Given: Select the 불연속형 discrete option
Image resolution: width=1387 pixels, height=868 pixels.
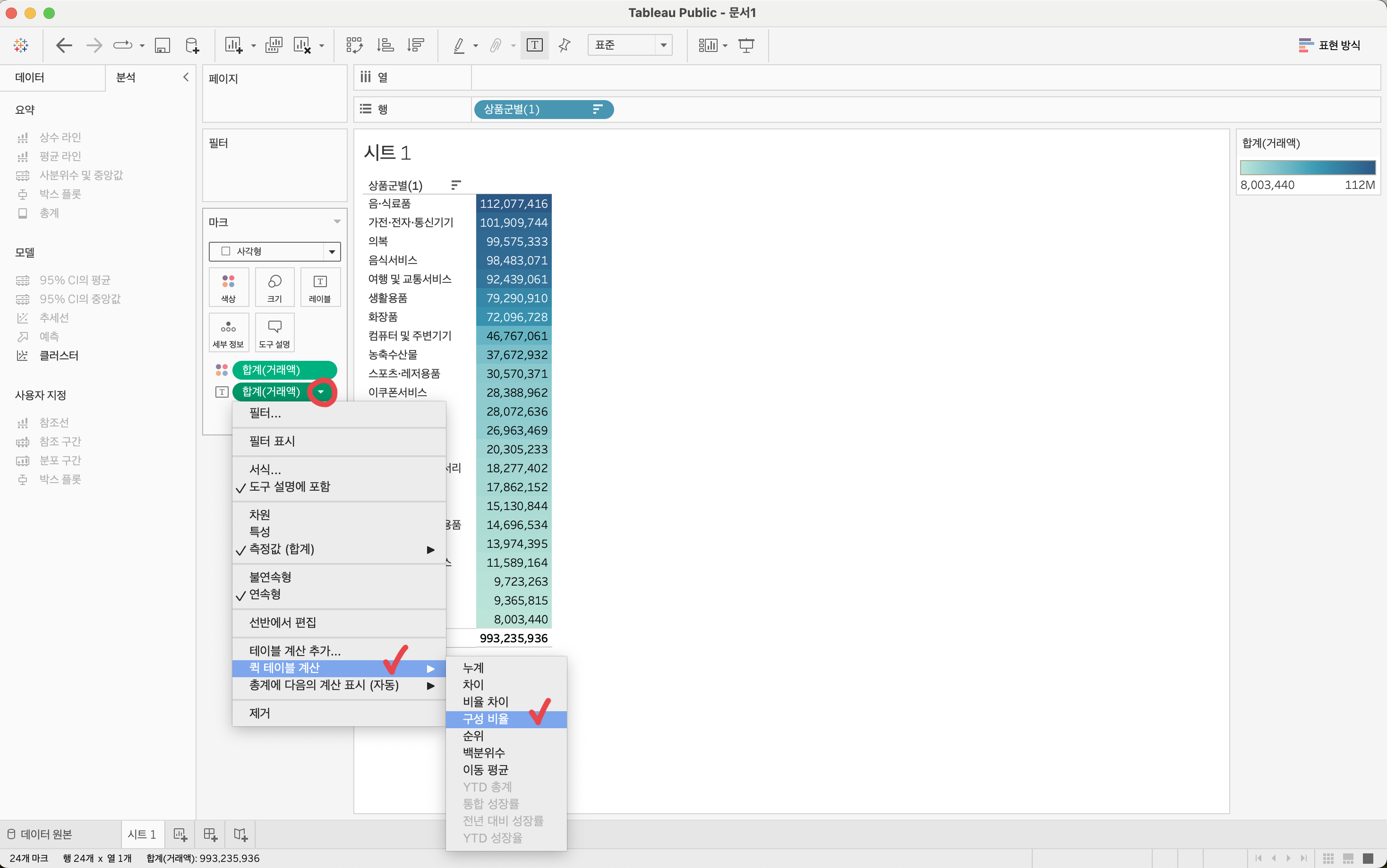Looking at the screenshot, I should click(270, 576).
